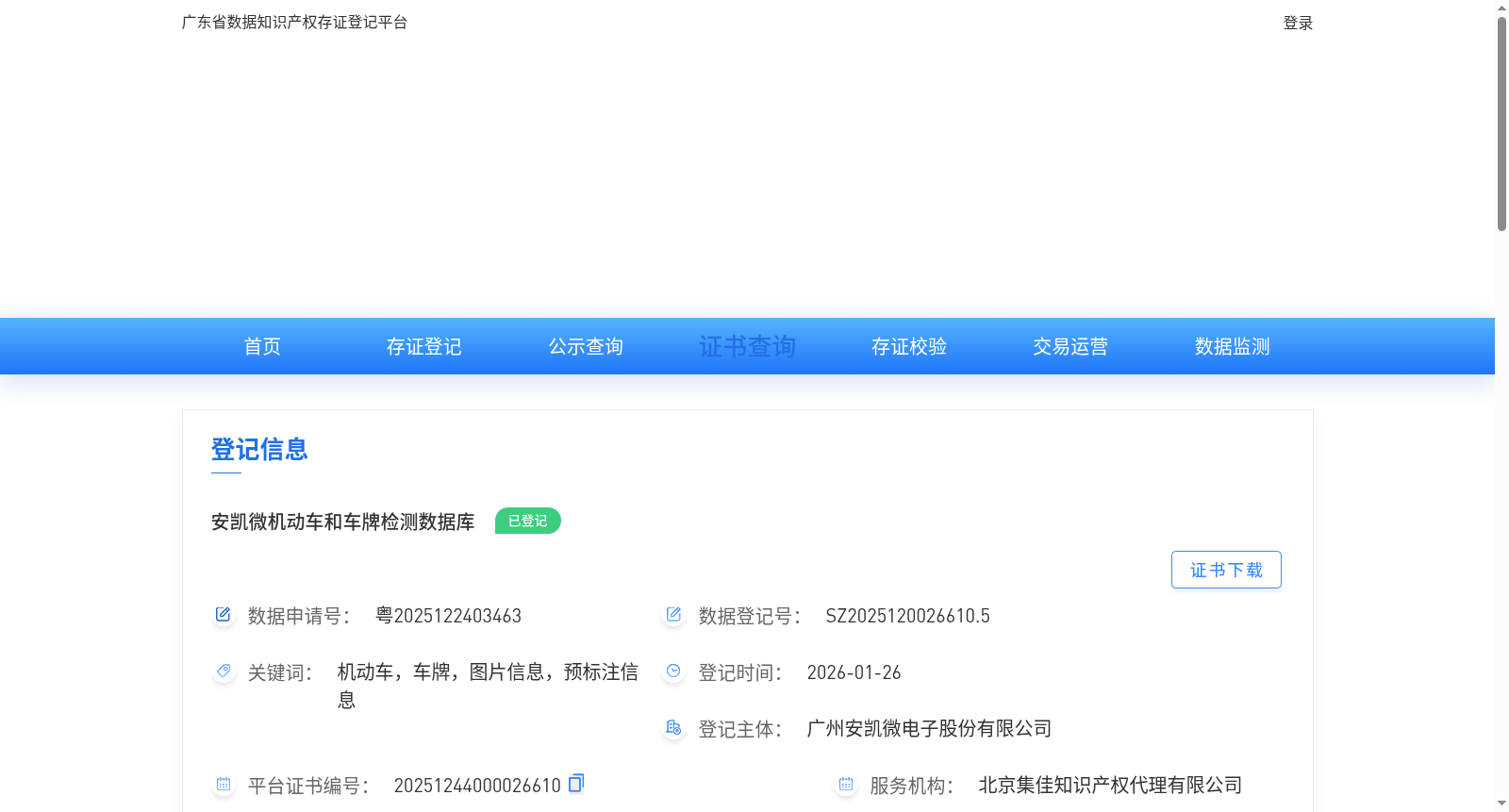Click the 登记时间 field label
The image size is (1509, 812).
pos(740,672)
